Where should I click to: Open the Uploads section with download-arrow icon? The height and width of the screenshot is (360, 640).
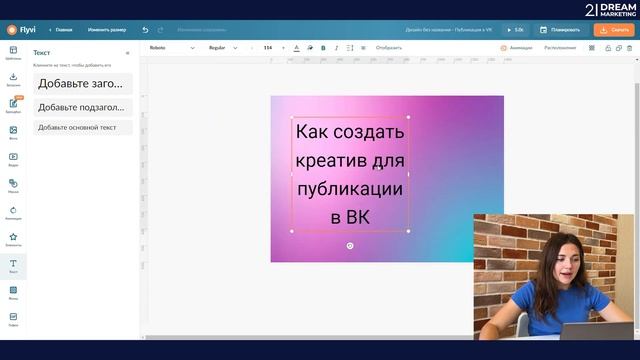[13, 80]
